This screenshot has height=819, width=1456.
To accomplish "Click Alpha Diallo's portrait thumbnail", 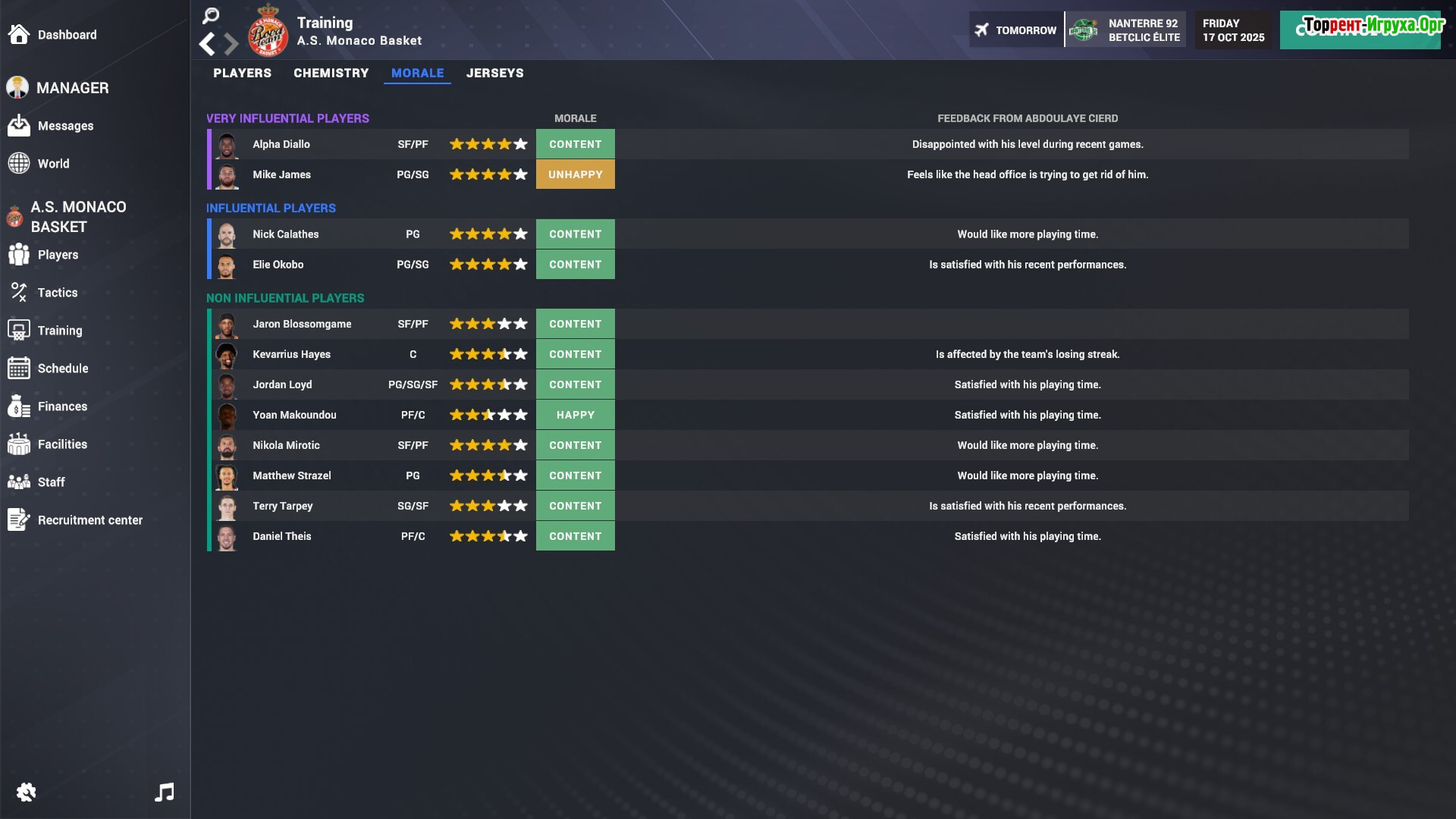I will pos(227,144).
